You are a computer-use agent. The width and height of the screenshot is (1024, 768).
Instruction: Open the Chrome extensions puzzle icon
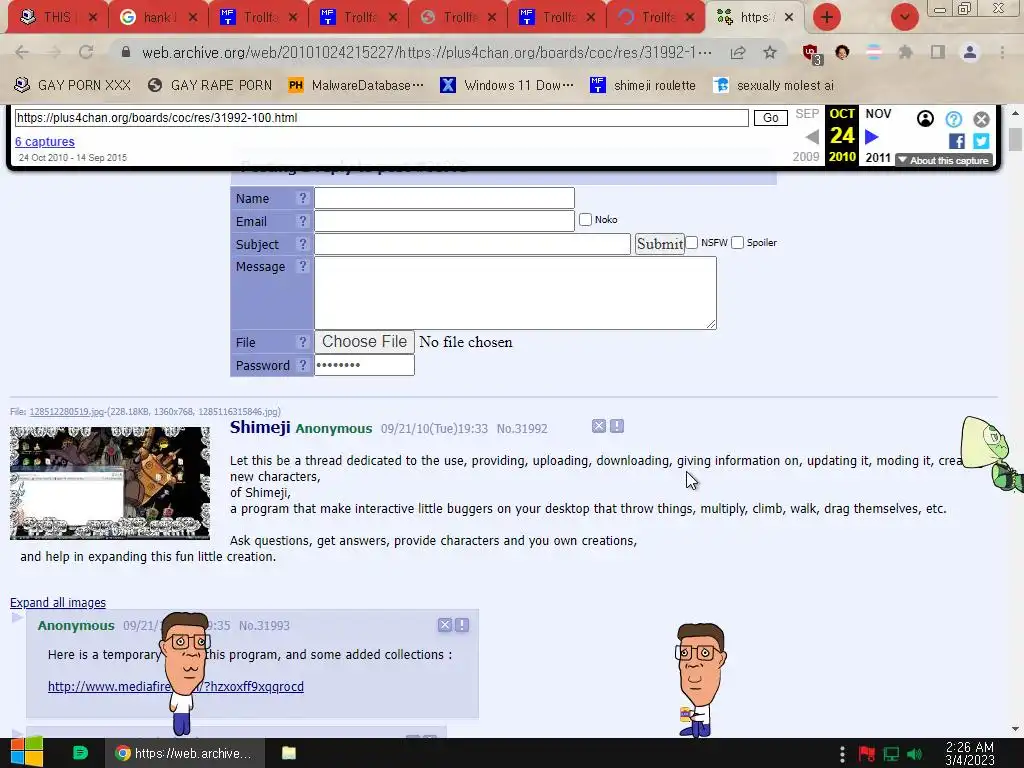(x=905, y=52)
